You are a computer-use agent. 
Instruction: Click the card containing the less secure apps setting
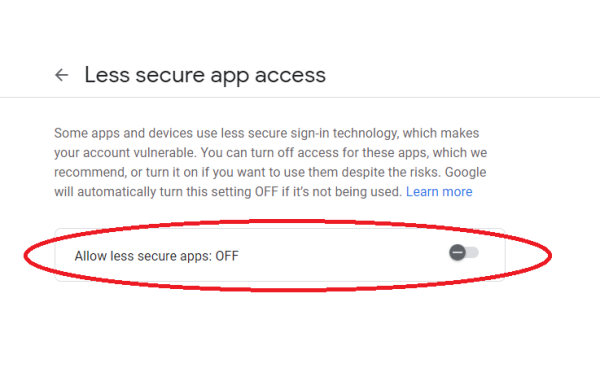point(280,255)
